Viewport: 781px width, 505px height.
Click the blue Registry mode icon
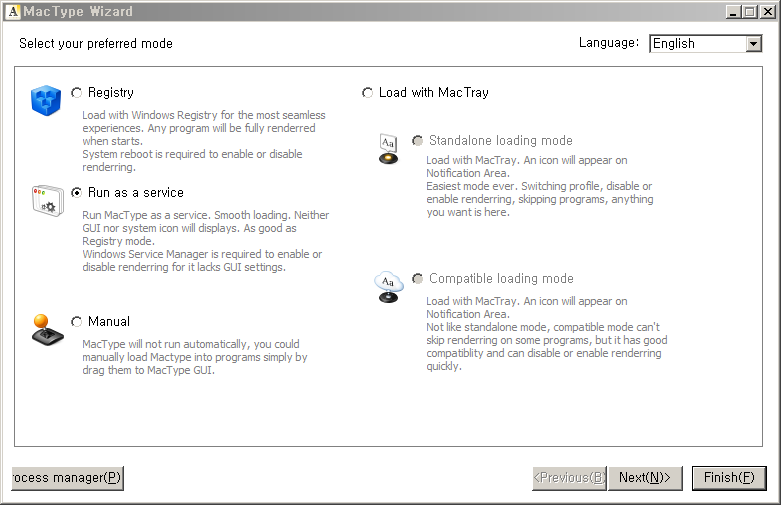click(x=46, y=100)
